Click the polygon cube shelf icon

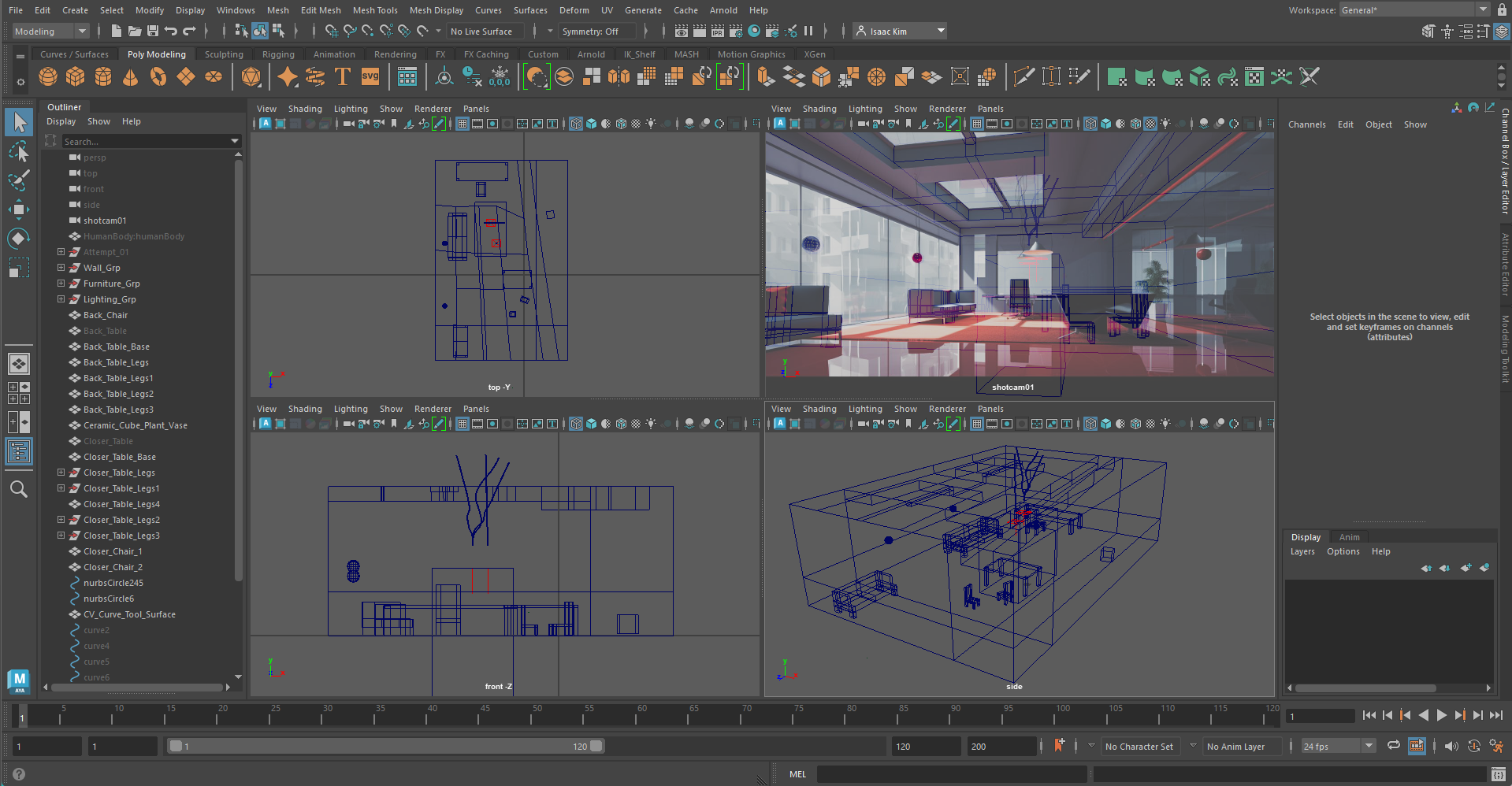[76, 76]
